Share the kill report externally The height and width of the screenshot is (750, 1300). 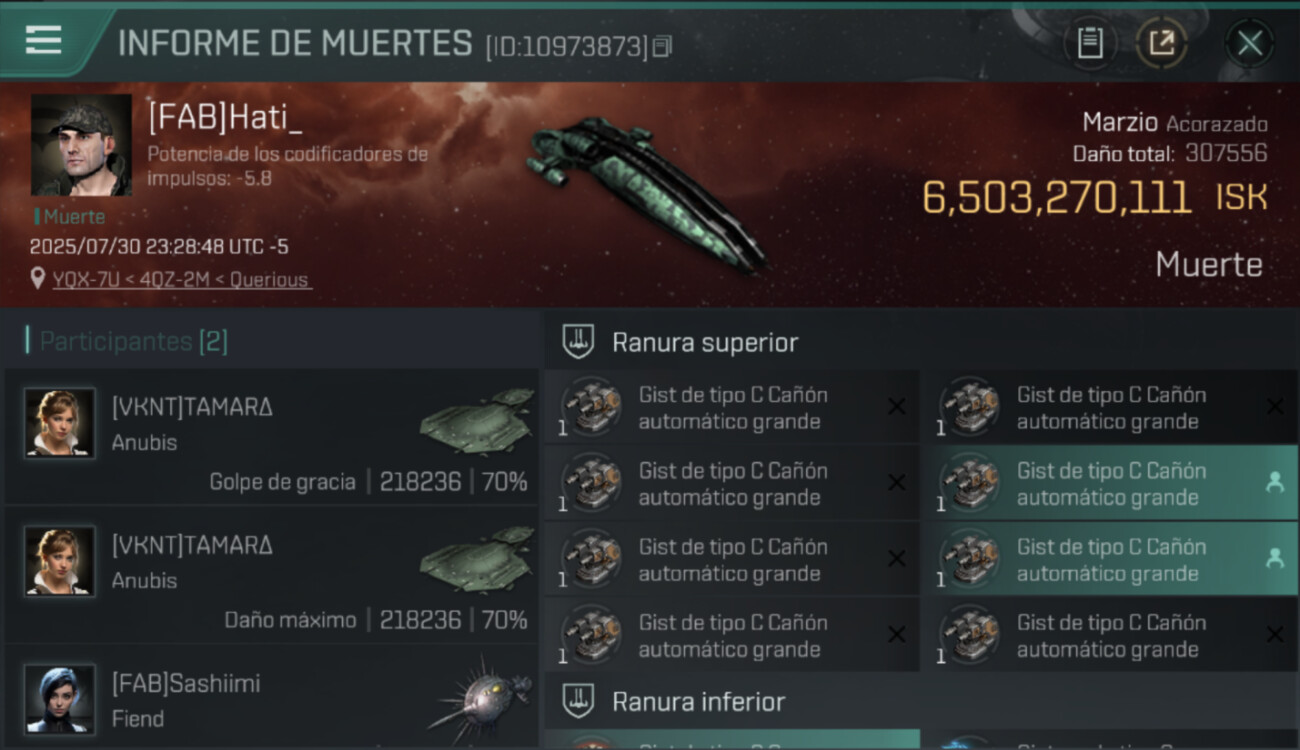pyautogui.click(x=1161, y=43)
